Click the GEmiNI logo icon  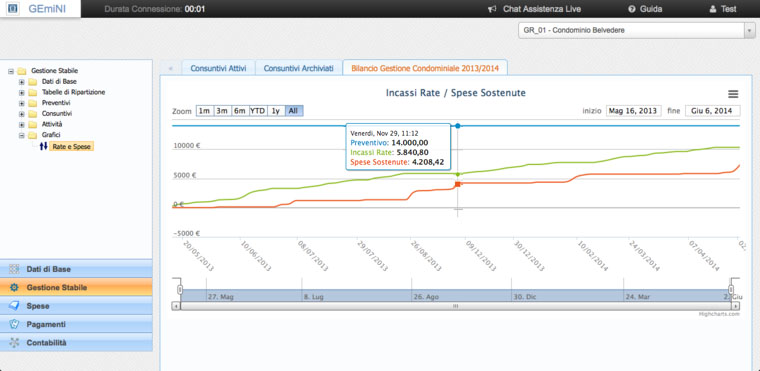click(x=13, y=9)
